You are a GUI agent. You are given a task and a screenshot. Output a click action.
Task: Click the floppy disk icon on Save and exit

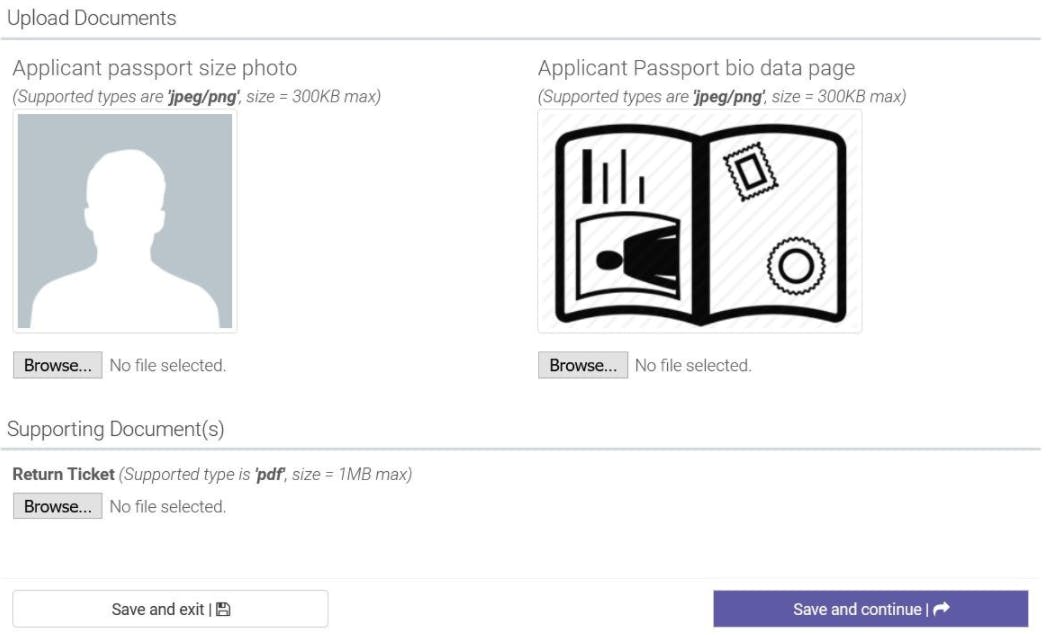pyautogui.click(x=223, y=609)
